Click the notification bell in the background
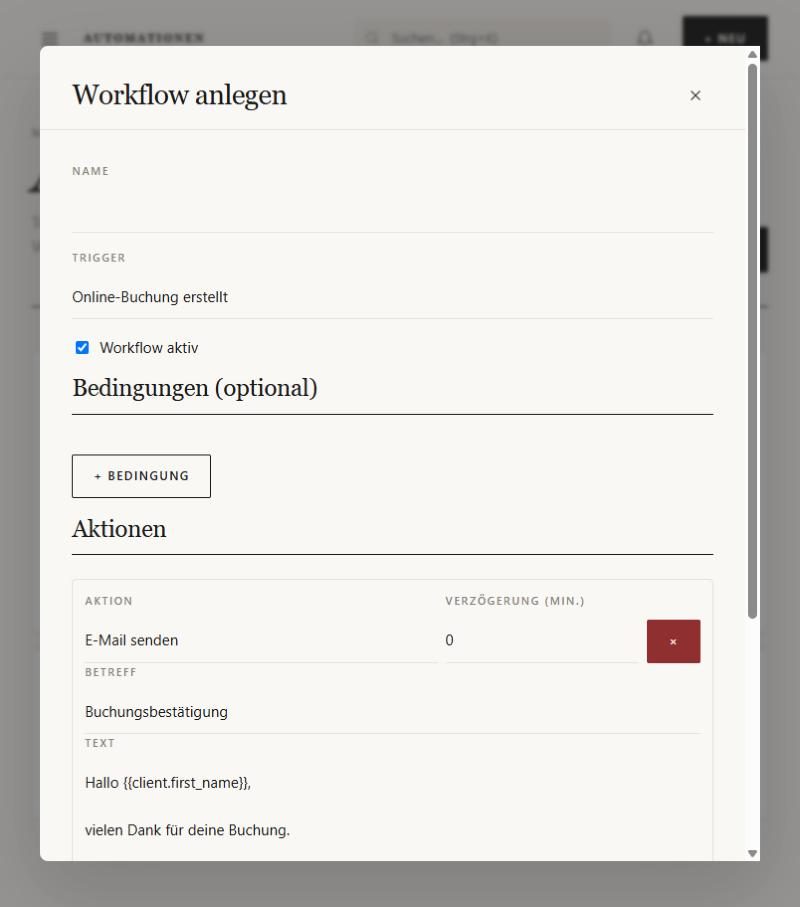Image resolution: width=800 pixels, height=907 pixels. tap(644, 38)
